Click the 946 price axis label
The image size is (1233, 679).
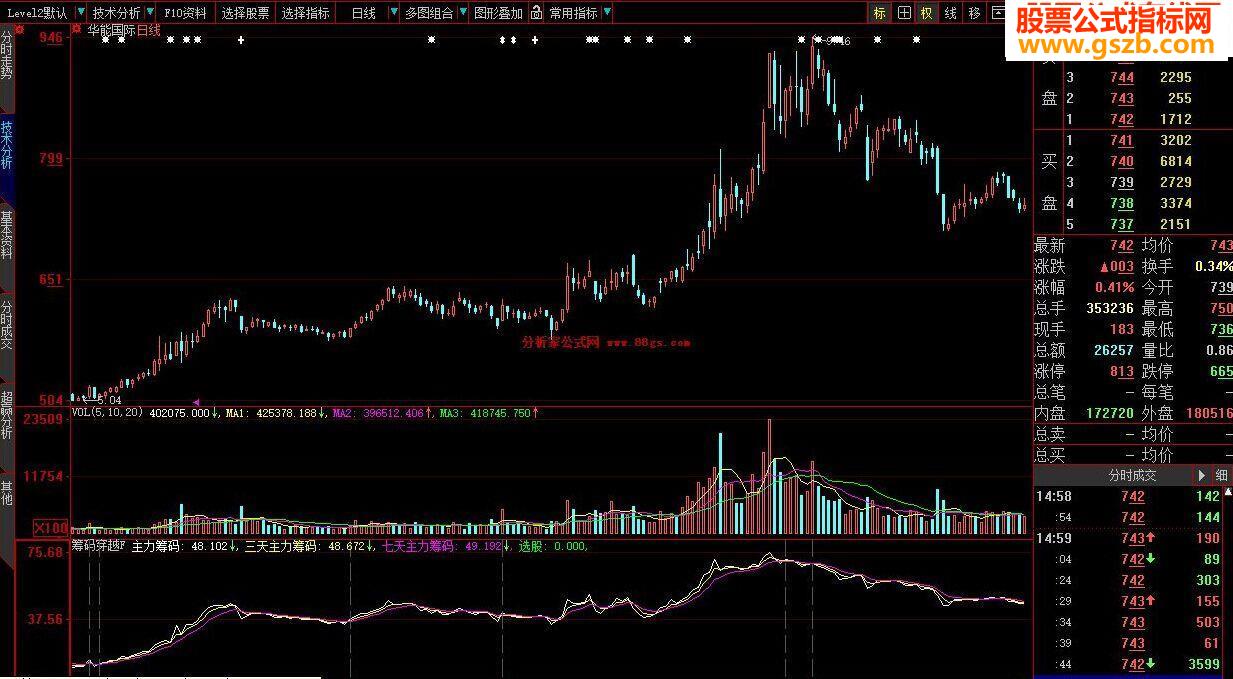(51, 38)
